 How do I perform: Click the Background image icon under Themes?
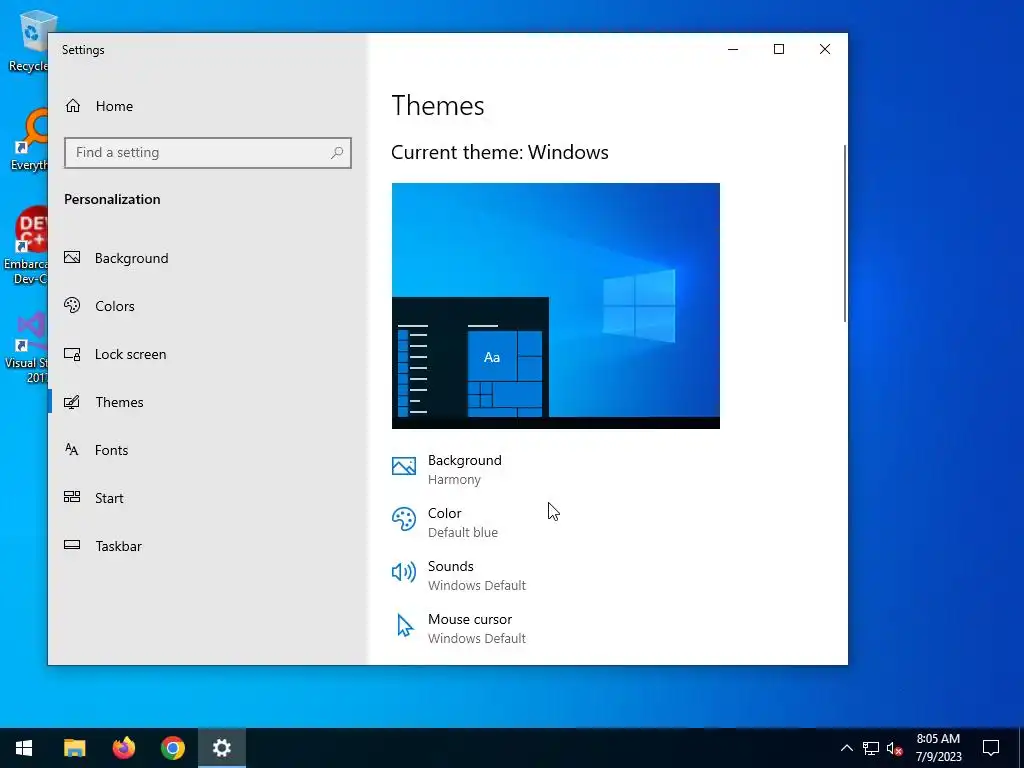pos(404,466)
